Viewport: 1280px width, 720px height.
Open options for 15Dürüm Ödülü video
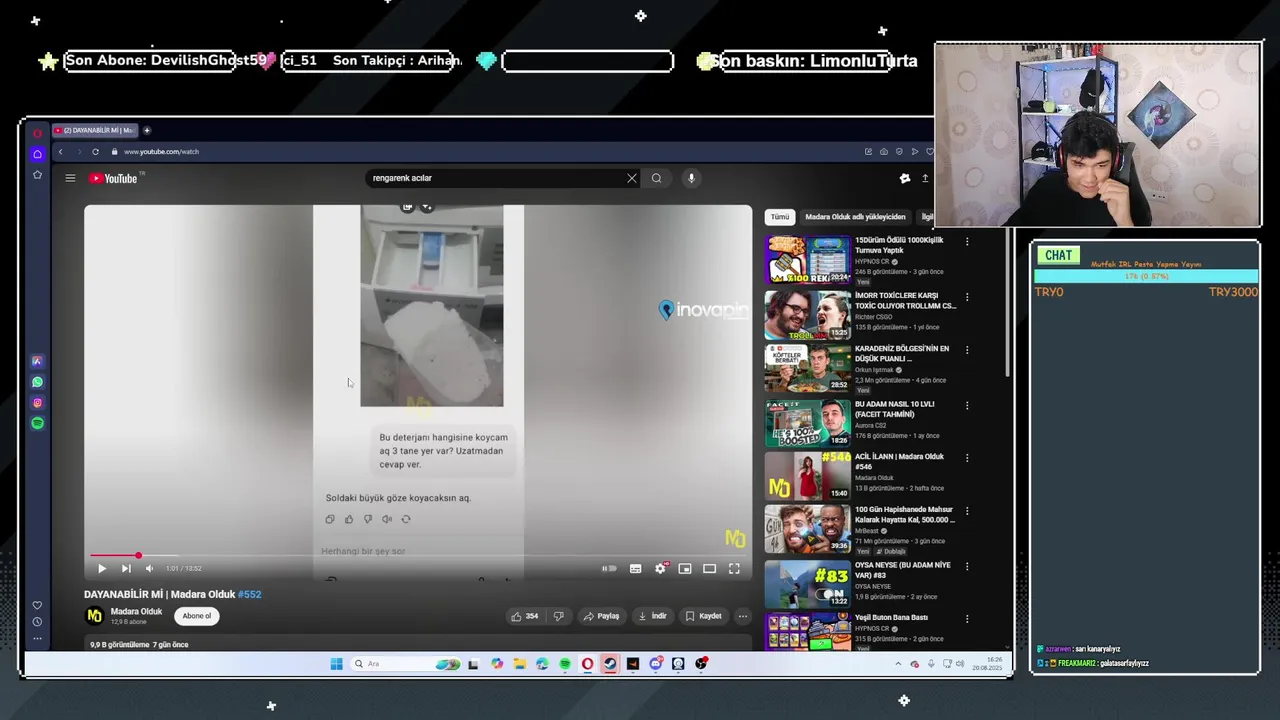point(967,241)
